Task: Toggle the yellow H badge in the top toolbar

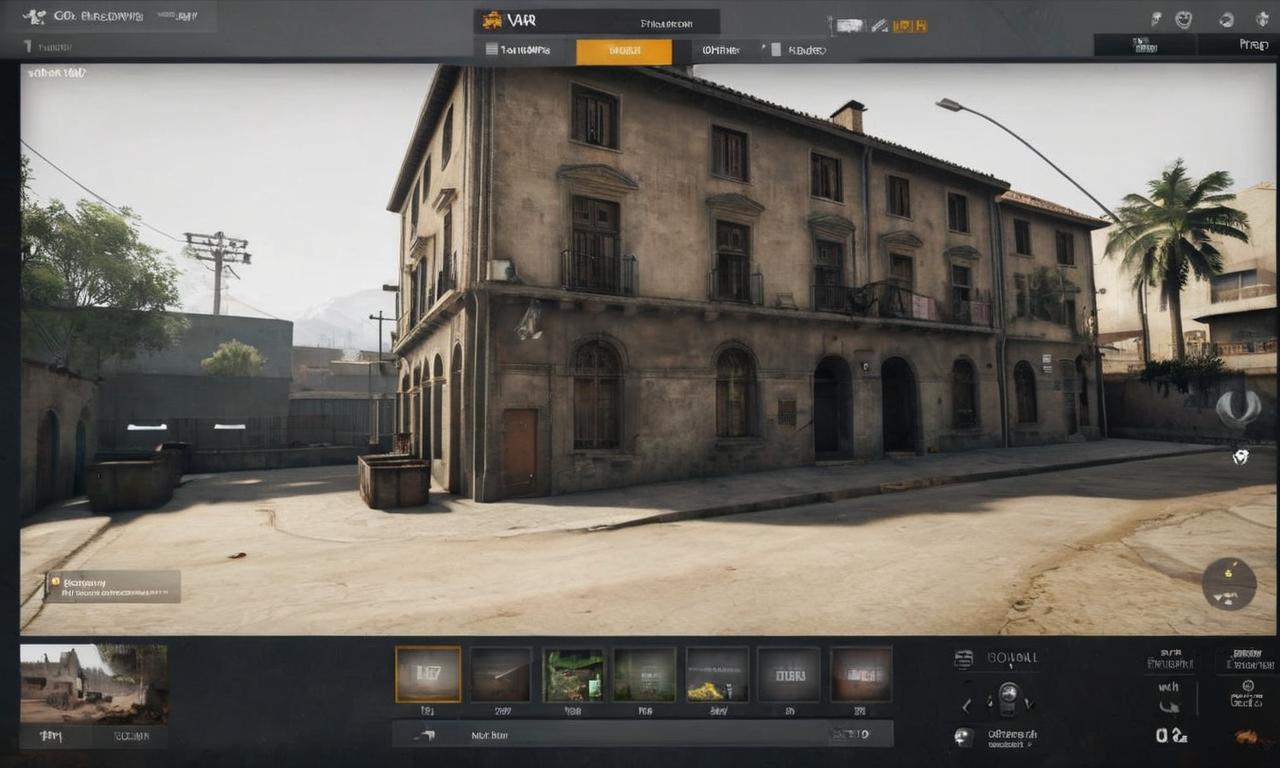Action: (920, 25)
